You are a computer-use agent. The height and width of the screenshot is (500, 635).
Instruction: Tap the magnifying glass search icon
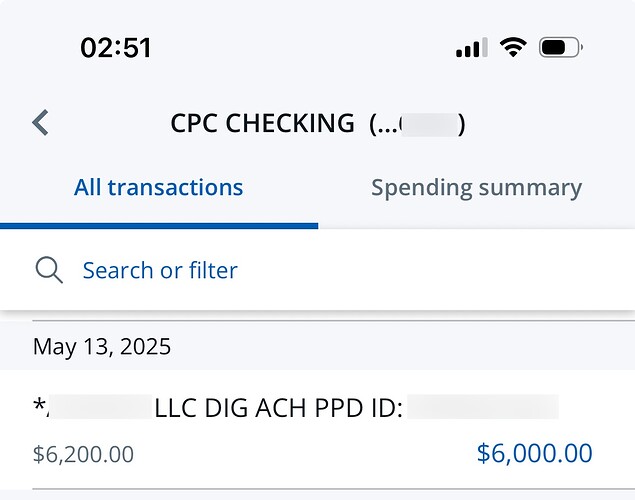tap(49, 270)
